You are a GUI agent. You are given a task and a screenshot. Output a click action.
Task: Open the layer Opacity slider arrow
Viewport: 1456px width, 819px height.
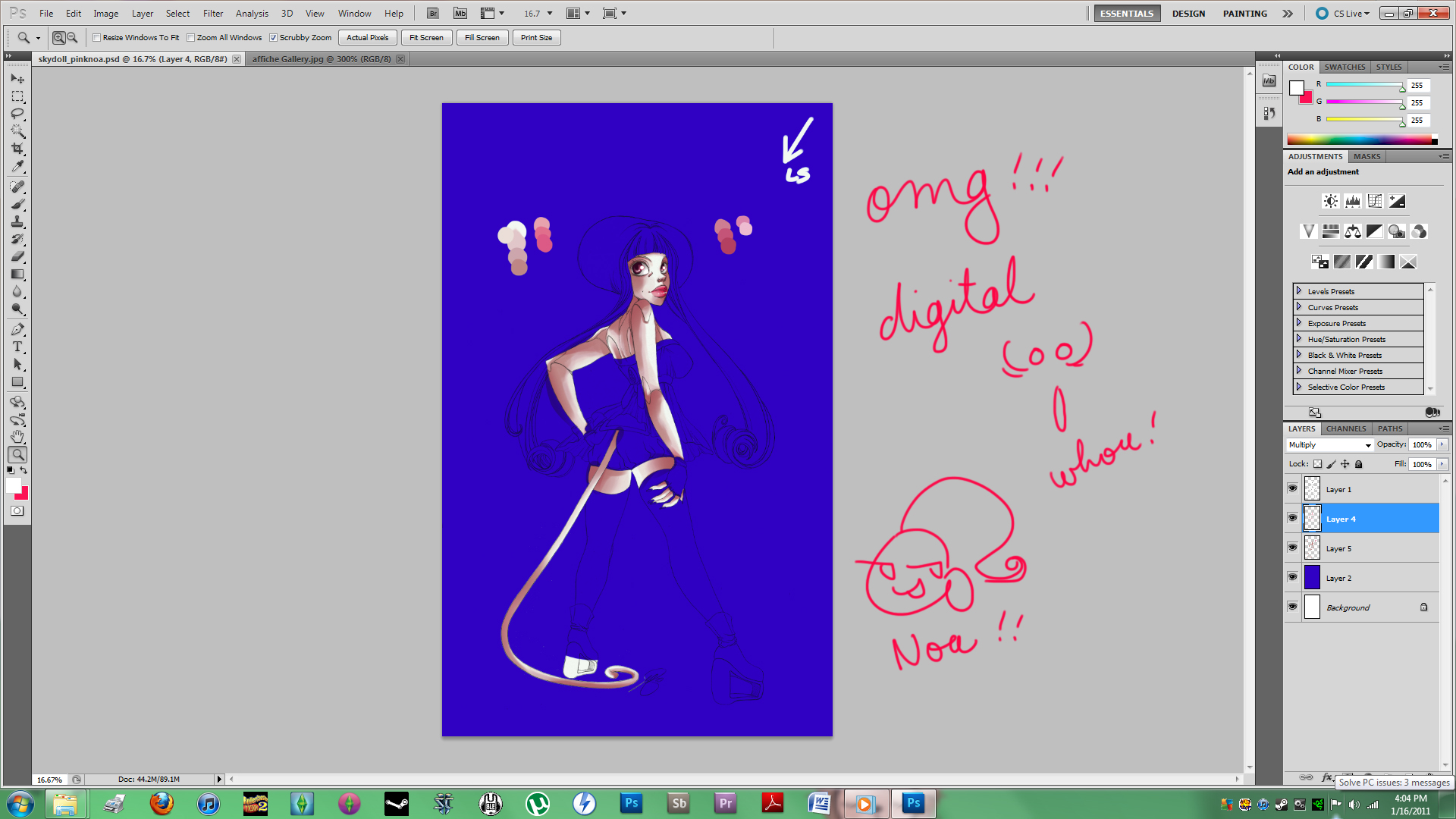[x=1442, y=445]
